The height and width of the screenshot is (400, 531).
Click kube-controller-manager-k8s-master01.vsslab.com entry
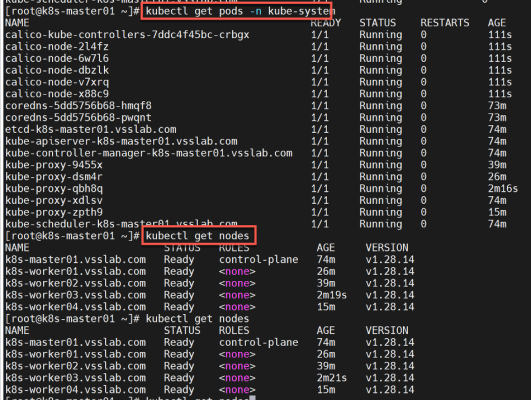(149, 153)
